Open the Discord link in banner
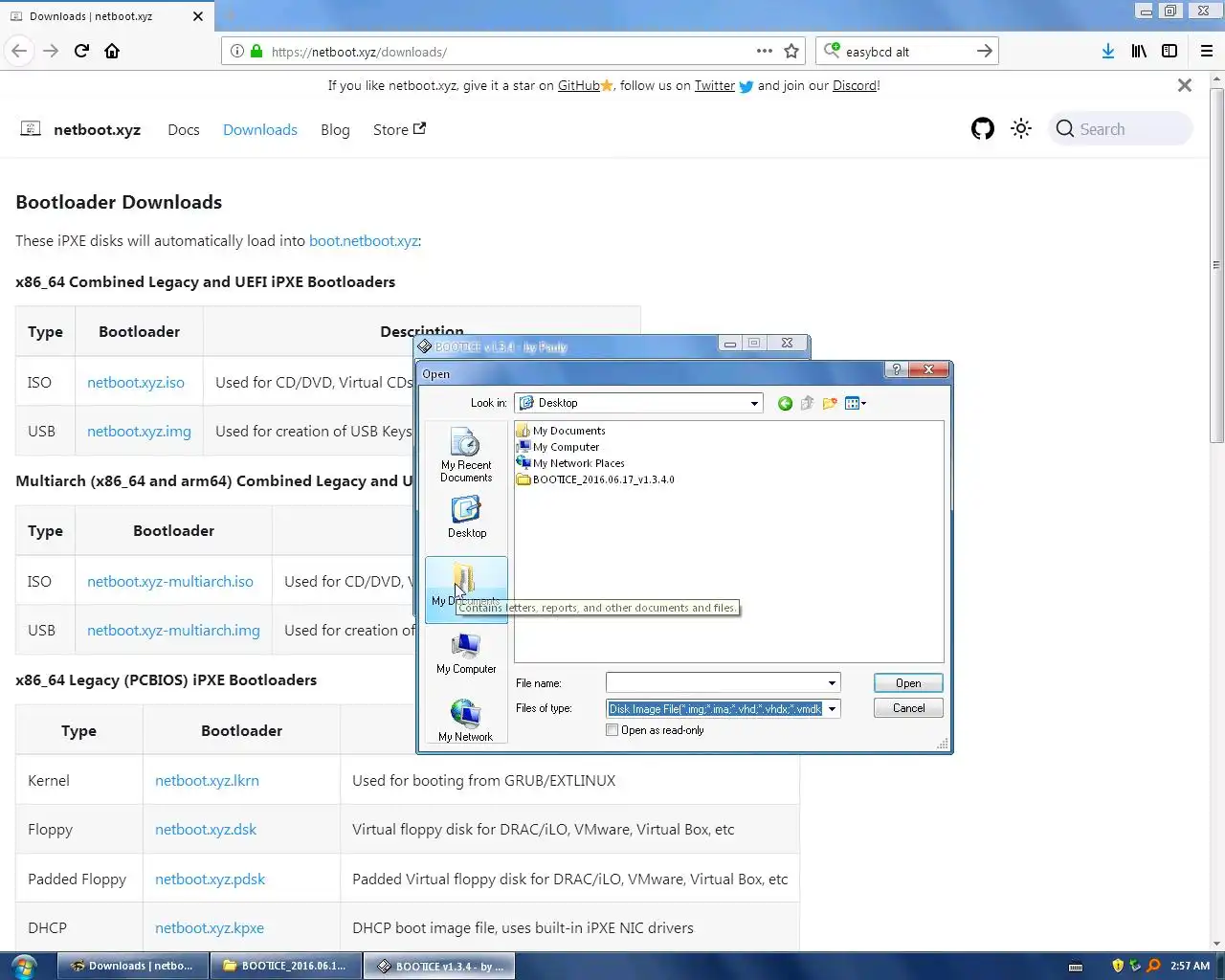Image resolution: width=1225 pixels, height=980 pixels. 855,85
